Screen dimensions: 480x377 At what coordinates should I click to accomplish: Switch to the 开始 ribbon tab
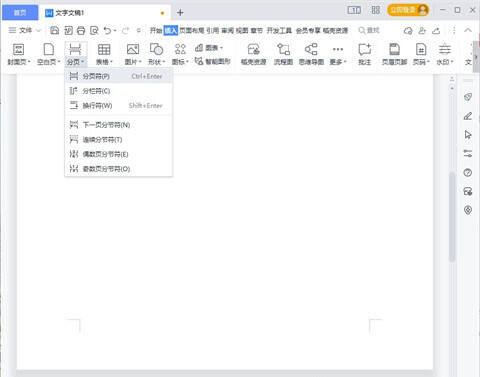pyautogui.click(x=156, y=31)
